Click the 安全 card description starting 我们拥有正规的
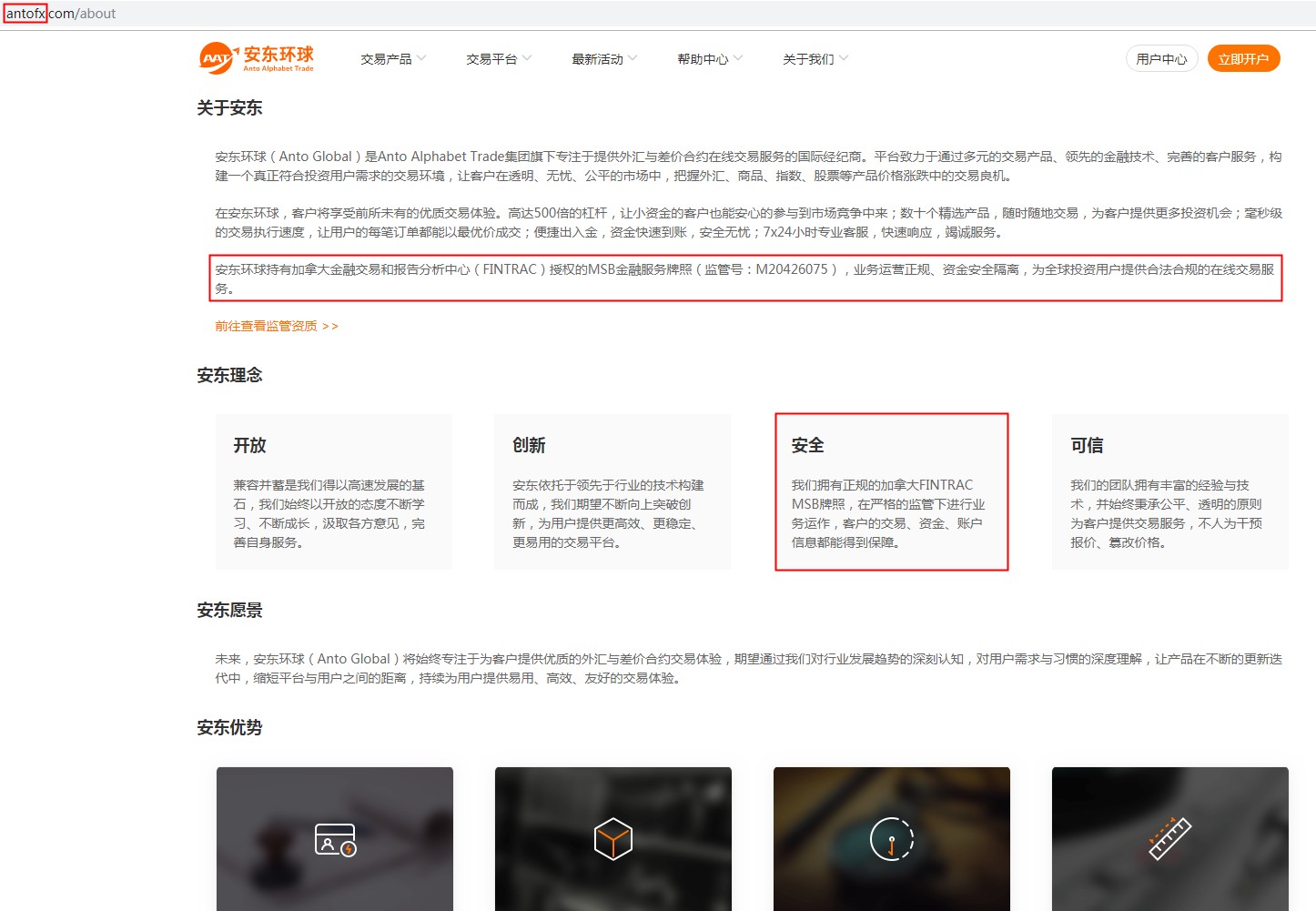 pos(888,513)
